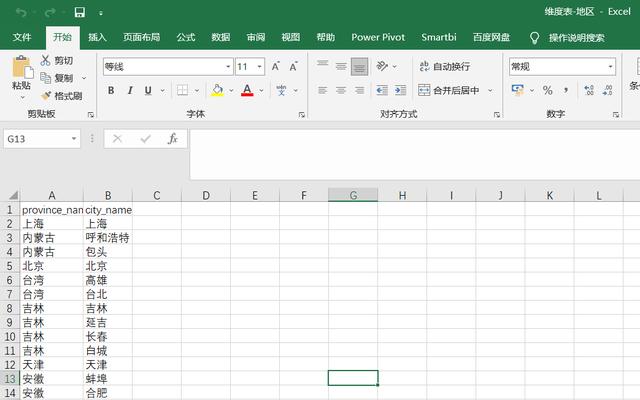The height and width of the screenshot is (400, 640).
Task: Expand the underline style arrow
Action: pos(162,91)
